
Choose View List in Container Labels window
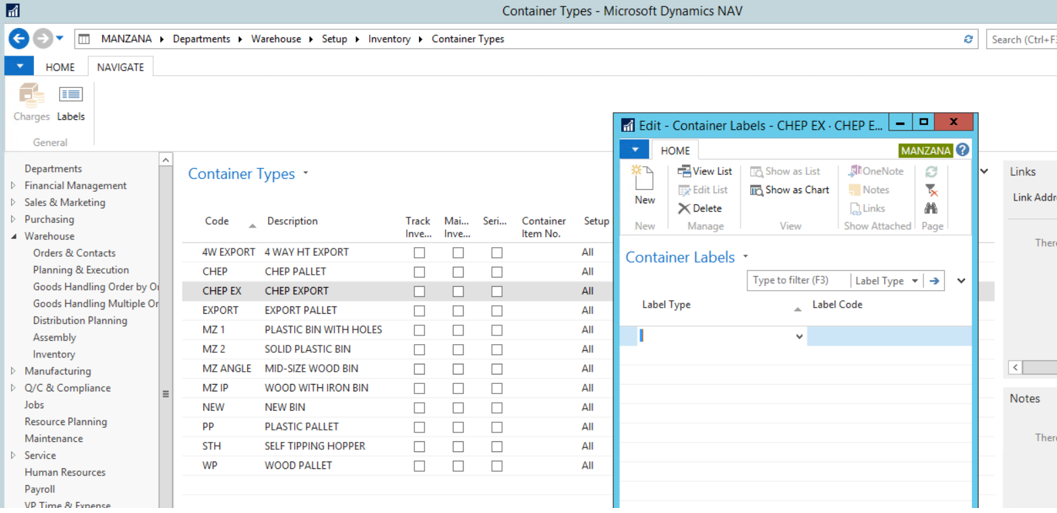point(704,171)
